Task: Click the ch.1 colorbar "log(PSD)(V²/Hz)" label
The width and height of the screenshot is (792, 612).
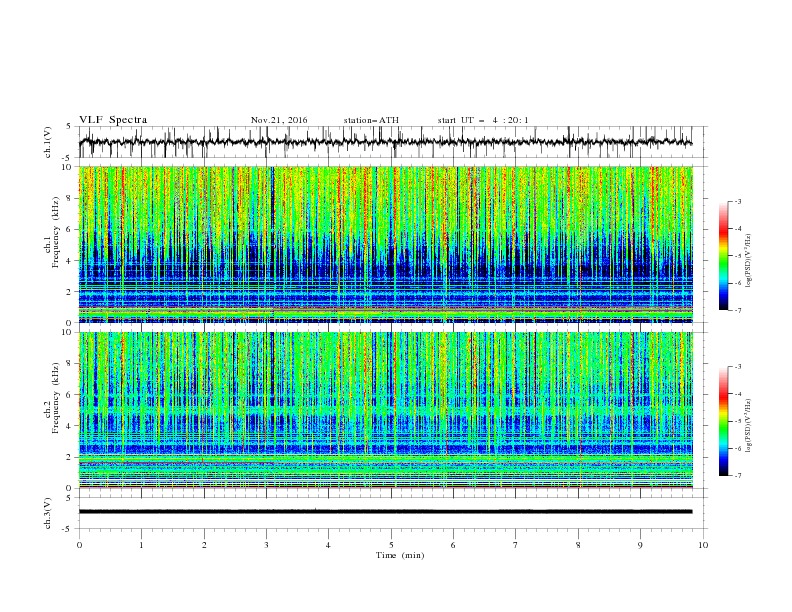Action: point(748,261)
